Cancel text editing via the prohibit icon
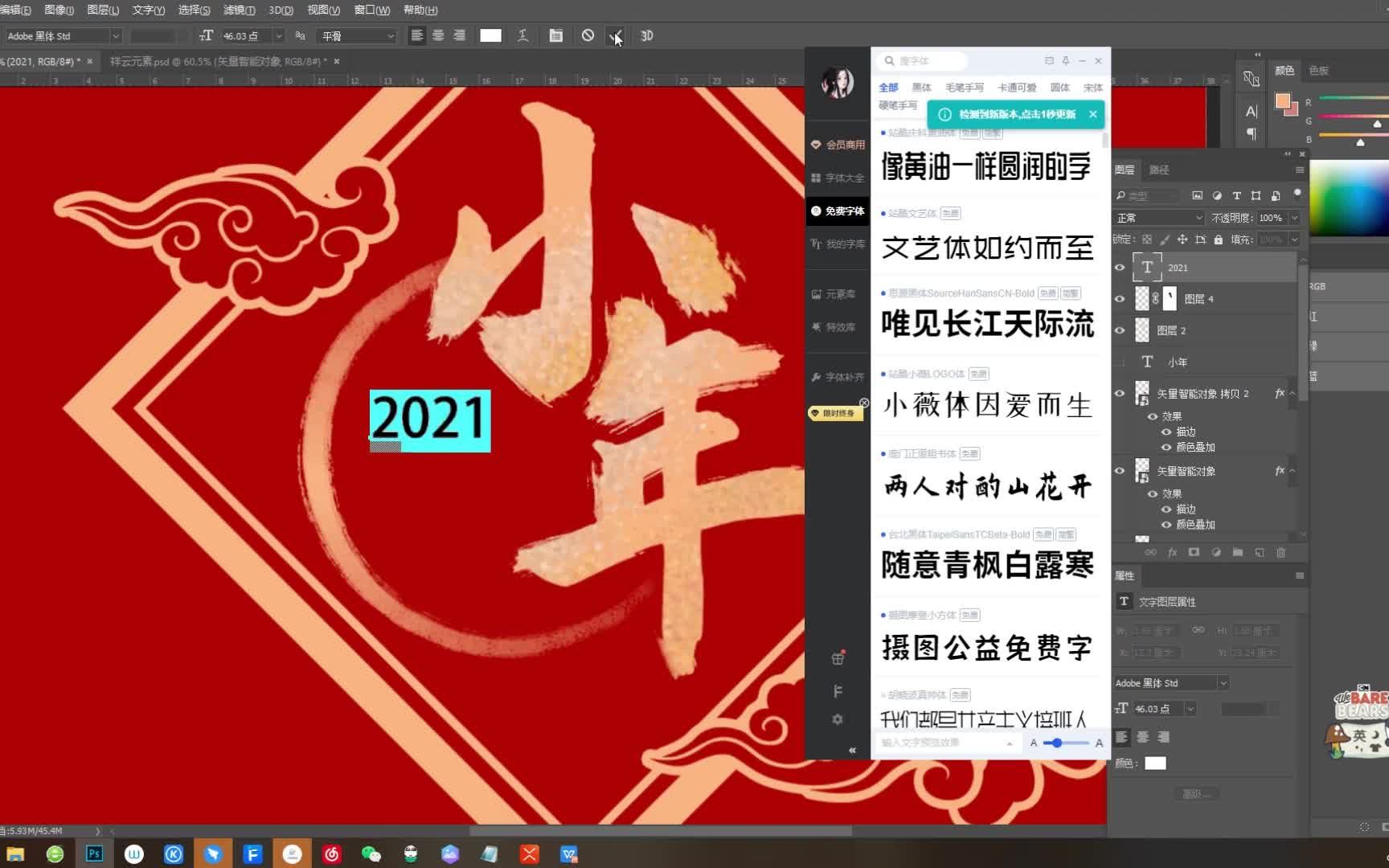This screenshot has height=868, width=1389. pyautogui.click(x=589, y=35)
